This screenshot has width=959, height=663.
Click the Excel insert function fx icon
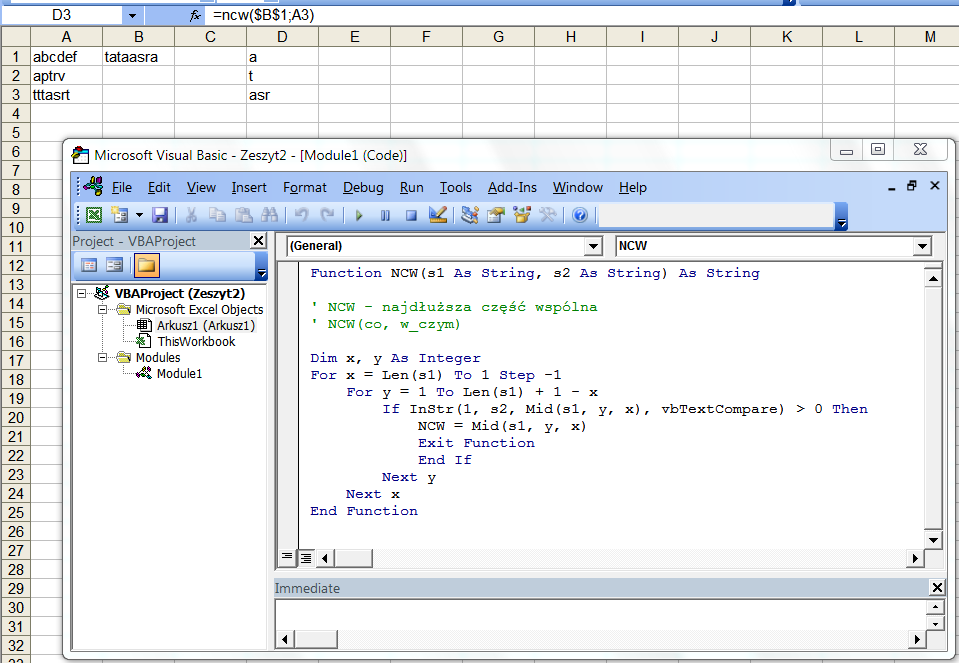194,15
